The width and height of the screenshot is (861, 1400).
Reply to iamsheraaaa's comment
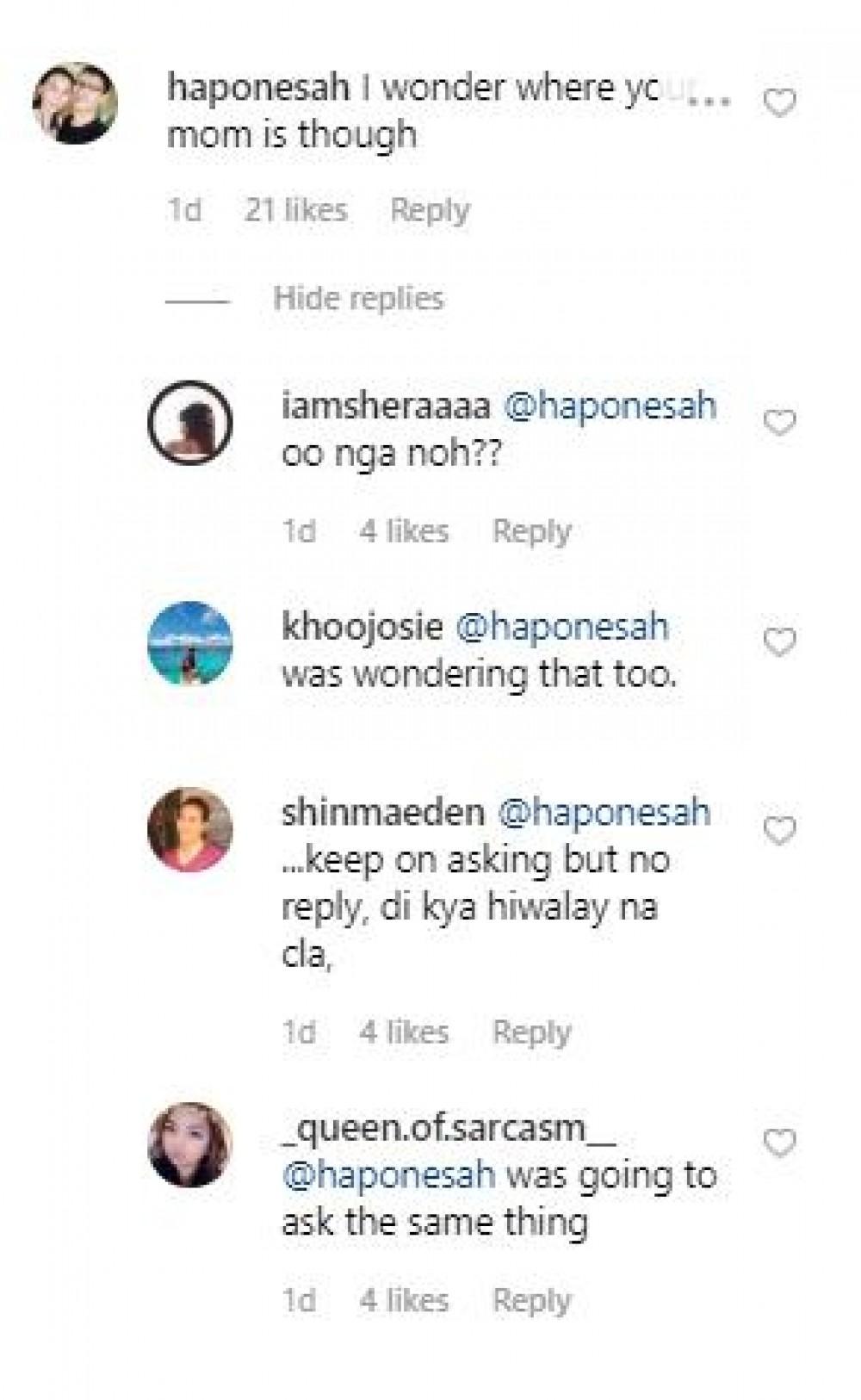[x=531, y=531]
